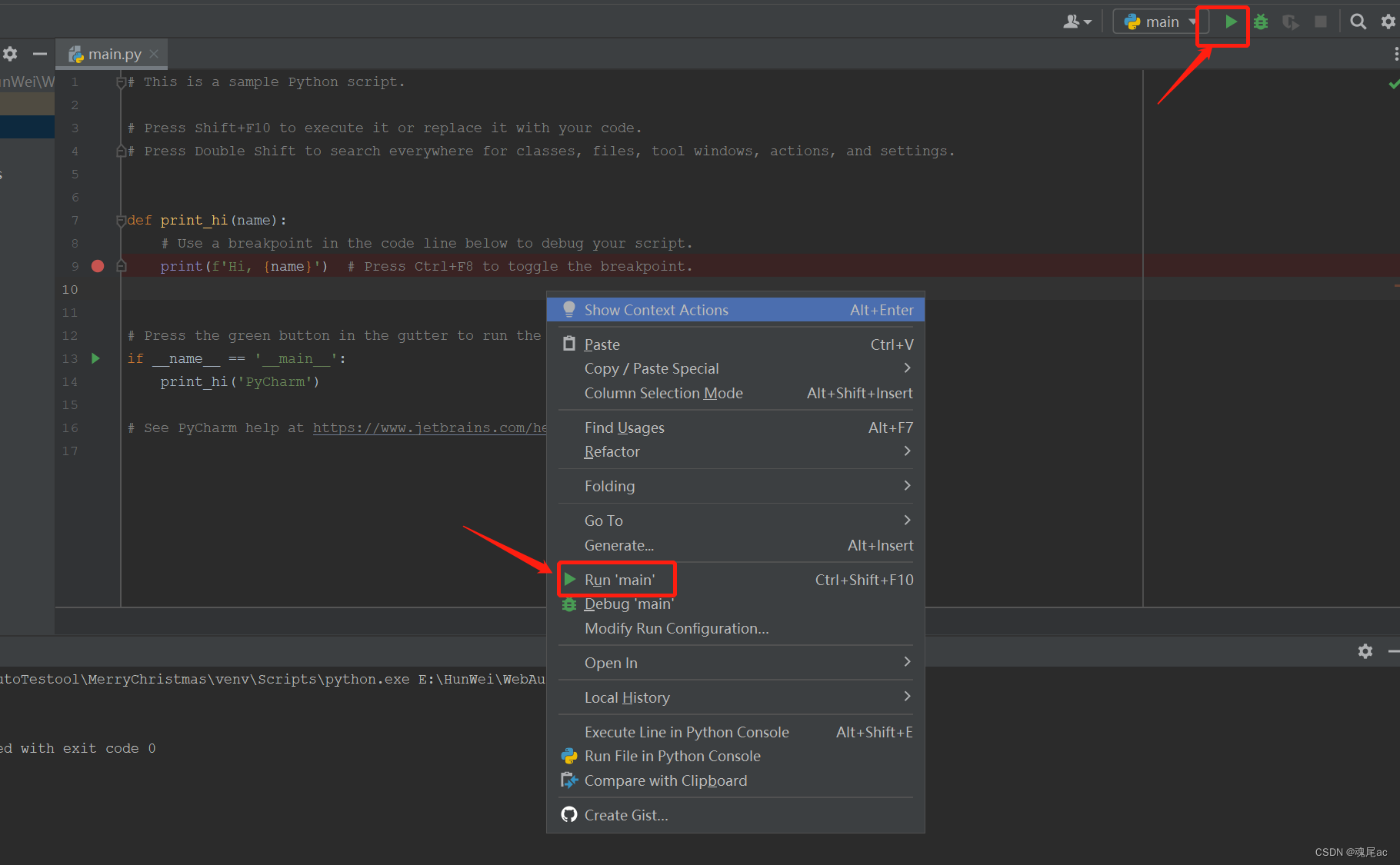1400x865 pixels.
Task: Collapse the fold marker on line 1
Action: click(121, 82)
